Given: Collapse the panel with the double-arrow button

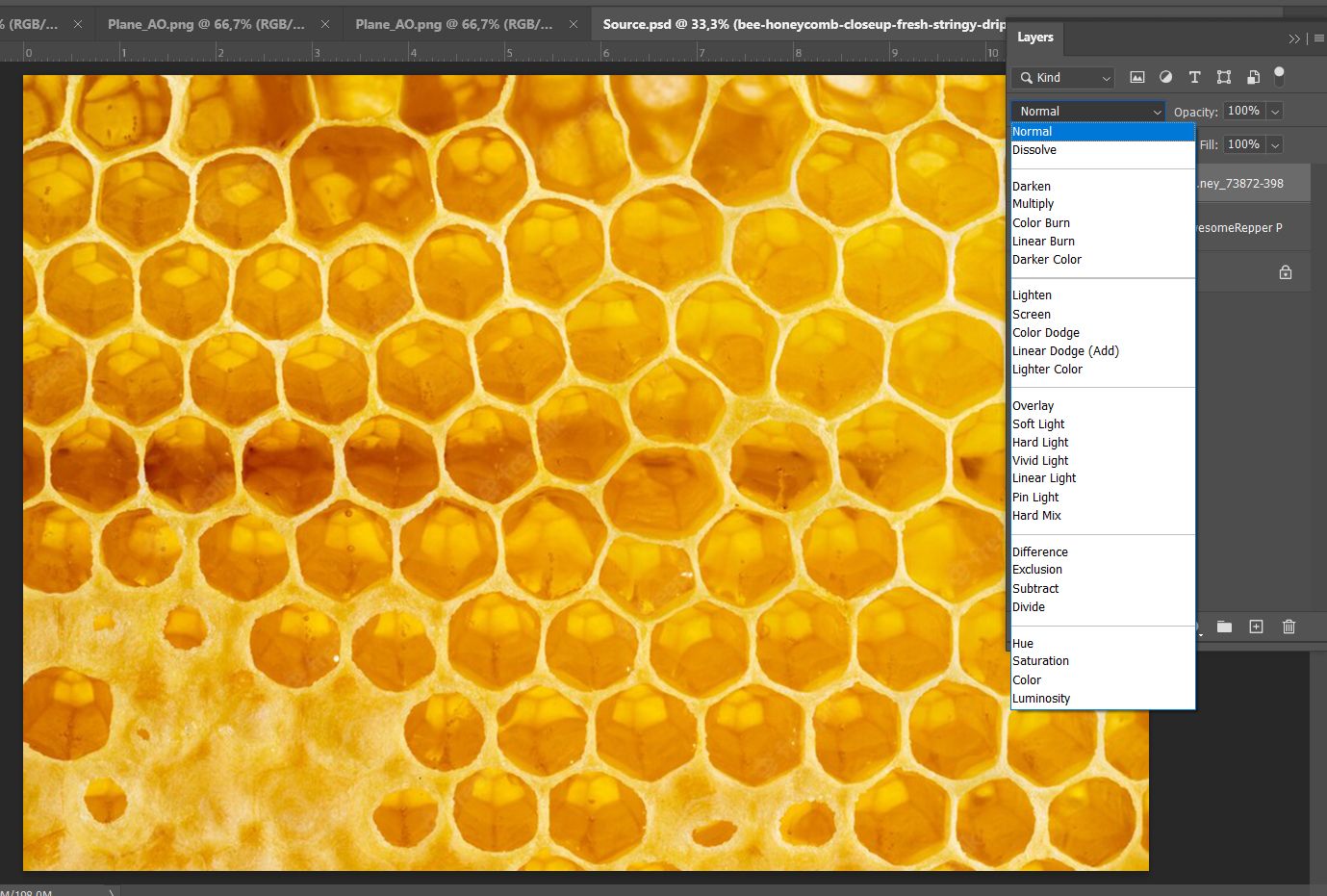Looking at the screenshot, I should 1294,38.
